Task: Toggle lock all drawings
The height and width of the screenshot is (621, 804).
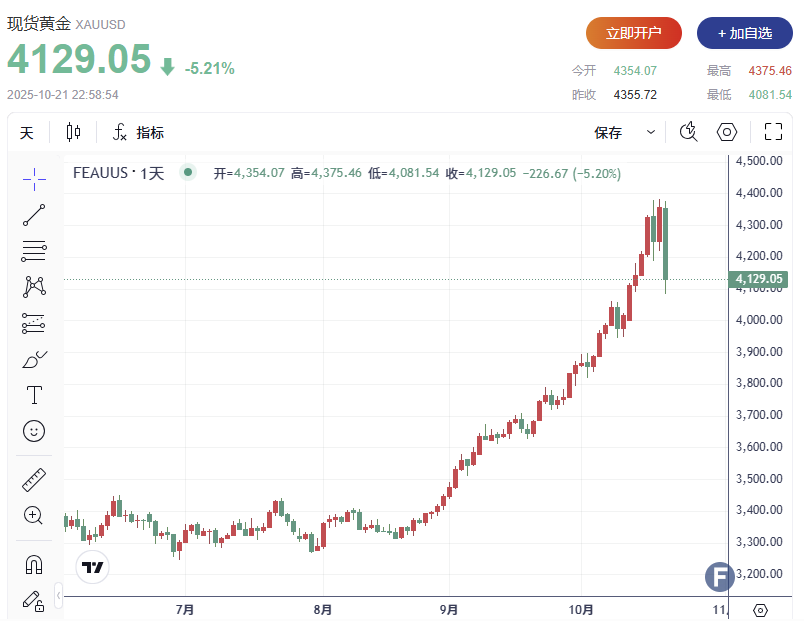Action: coord(34,601)
